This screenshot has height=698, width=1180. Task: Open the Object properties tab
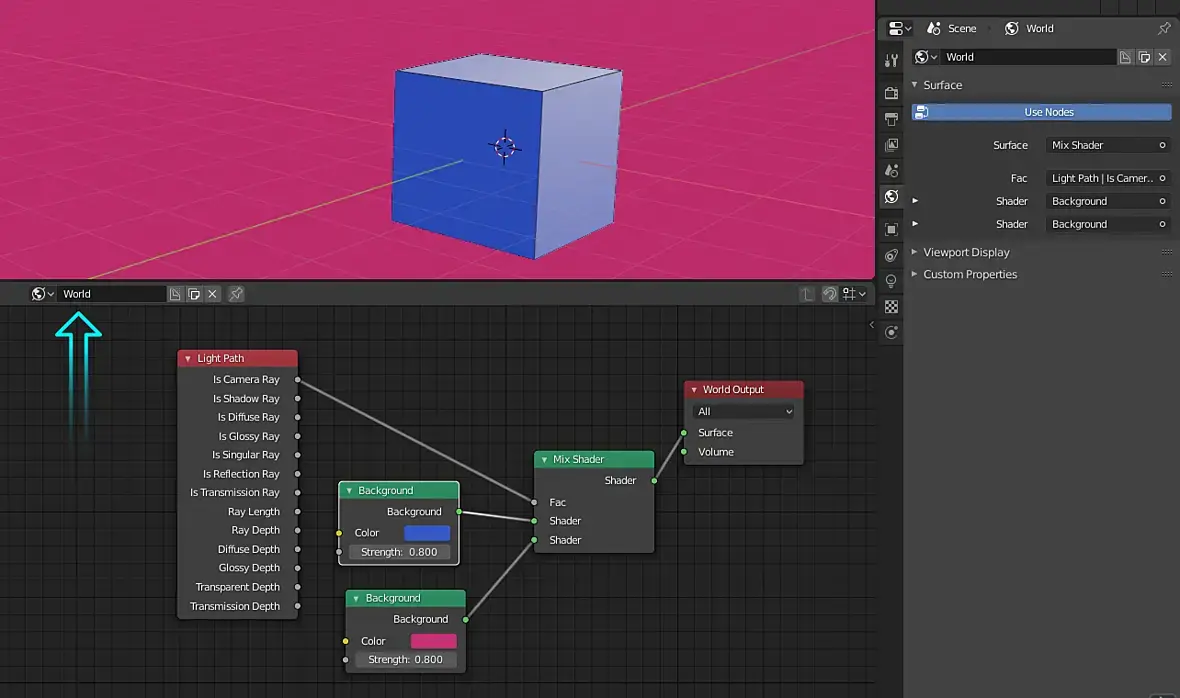coord(891,229)
